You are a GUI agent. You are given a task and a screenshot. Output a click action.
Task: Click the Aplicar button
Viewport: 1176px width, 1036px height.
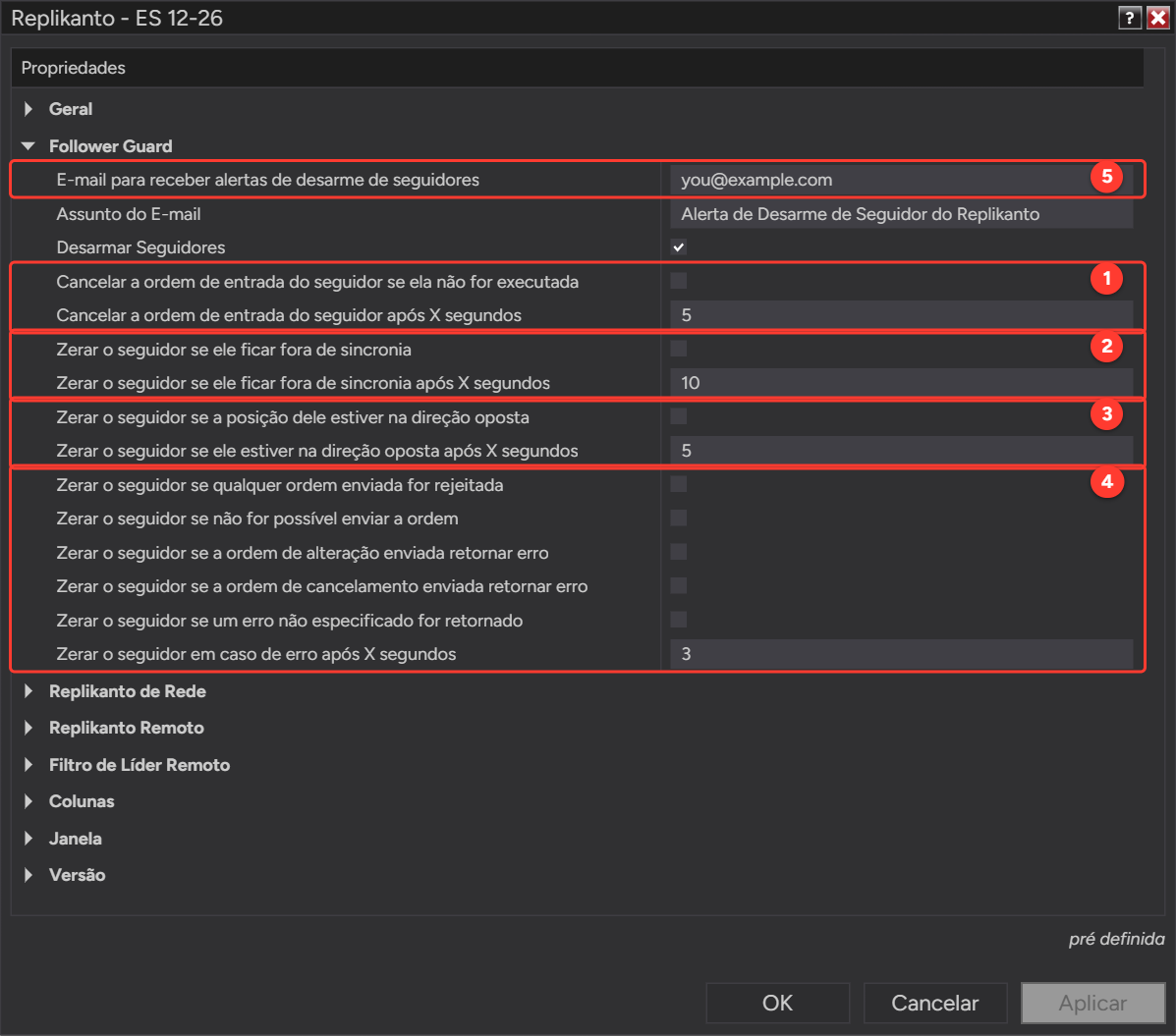(x=1092, y=1003)
